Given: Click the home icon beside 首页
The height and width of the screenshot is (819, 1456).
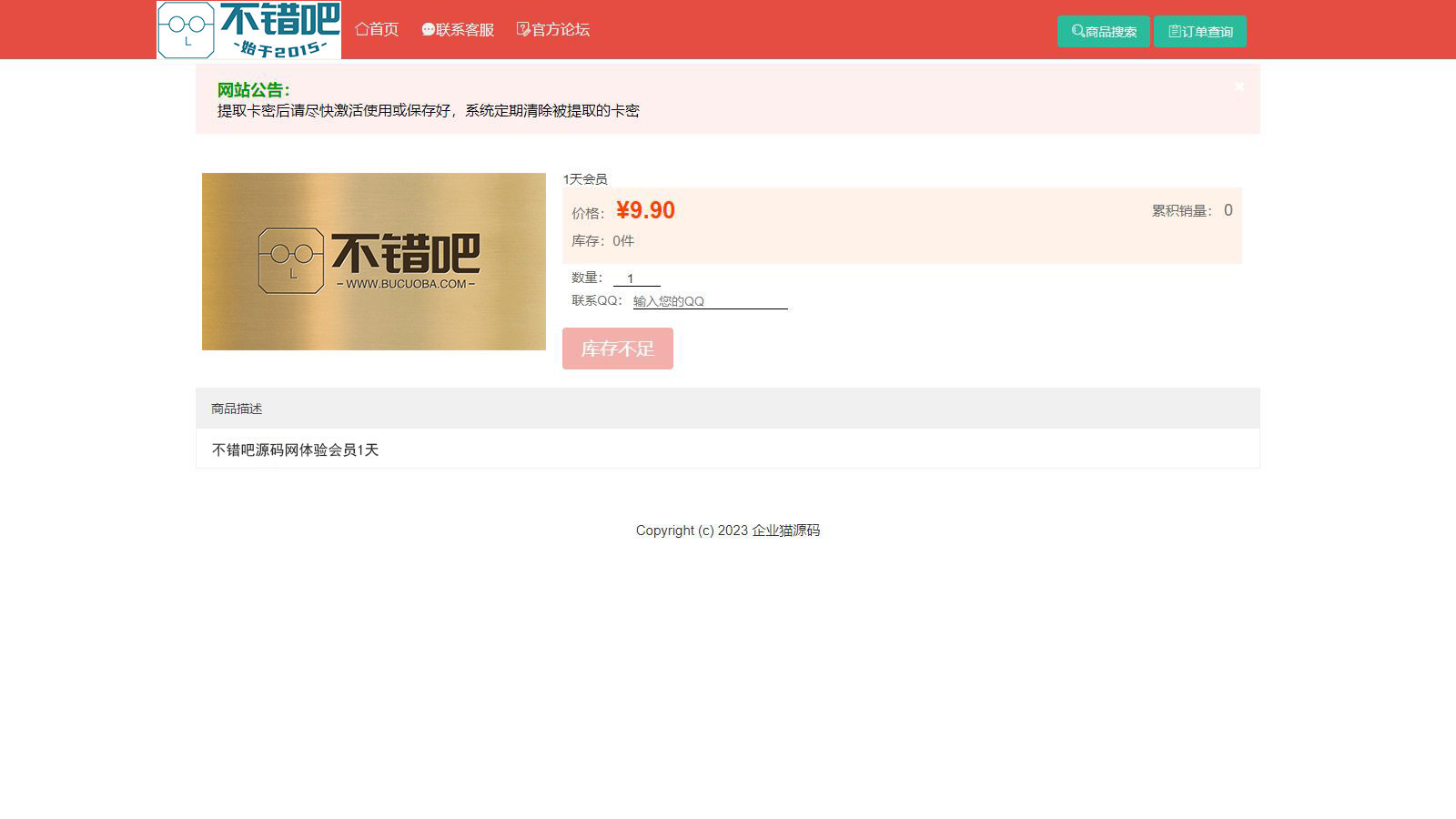Looking at the screenshot, I should (361, 29).
